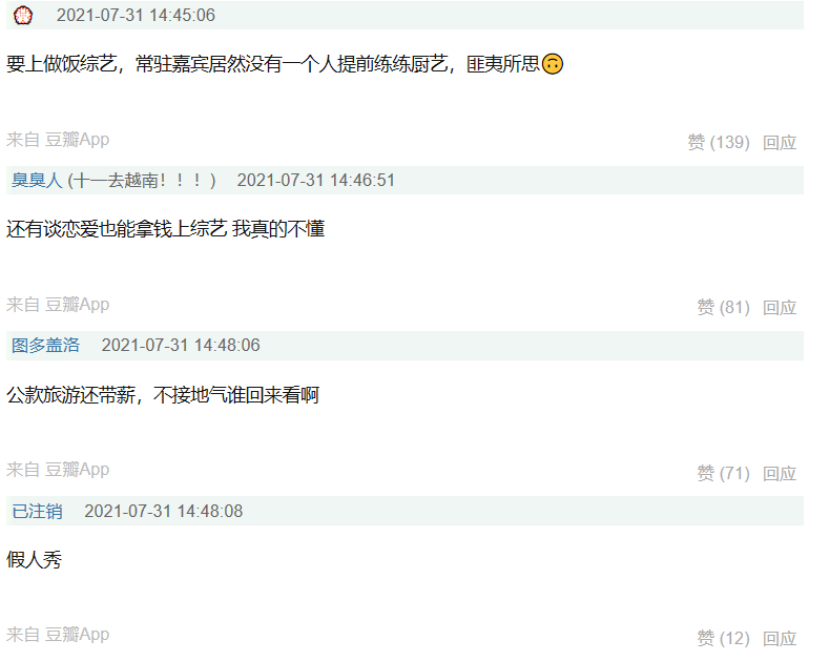Open 臭臭人 user profile link
This screenshot has width=831, height=662.
click(x=37, y=180)
